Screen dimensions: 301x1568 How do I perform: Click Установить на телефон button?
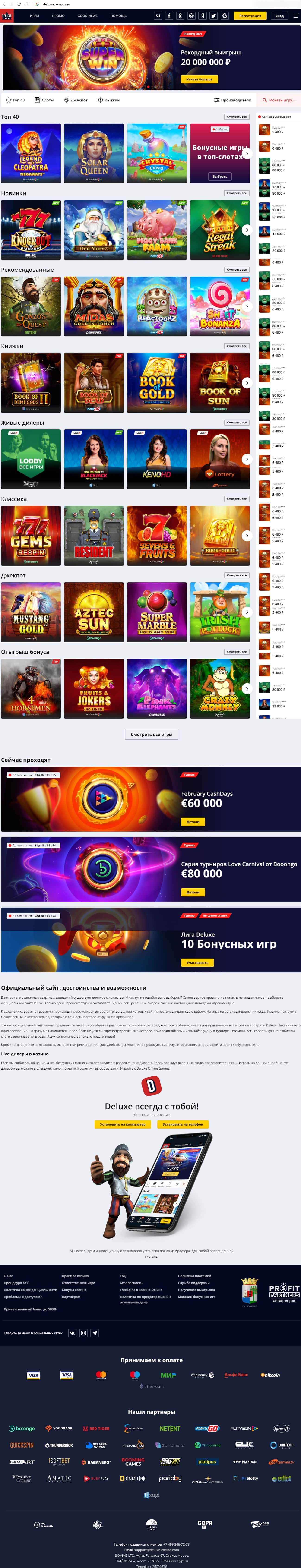pyautogui.click(x=183, y=1124)
